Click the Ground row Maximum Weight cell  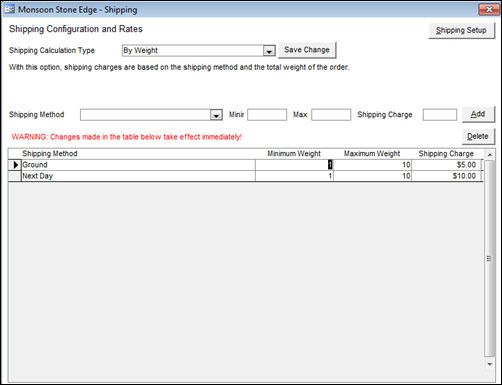click(x=372, y=165)
